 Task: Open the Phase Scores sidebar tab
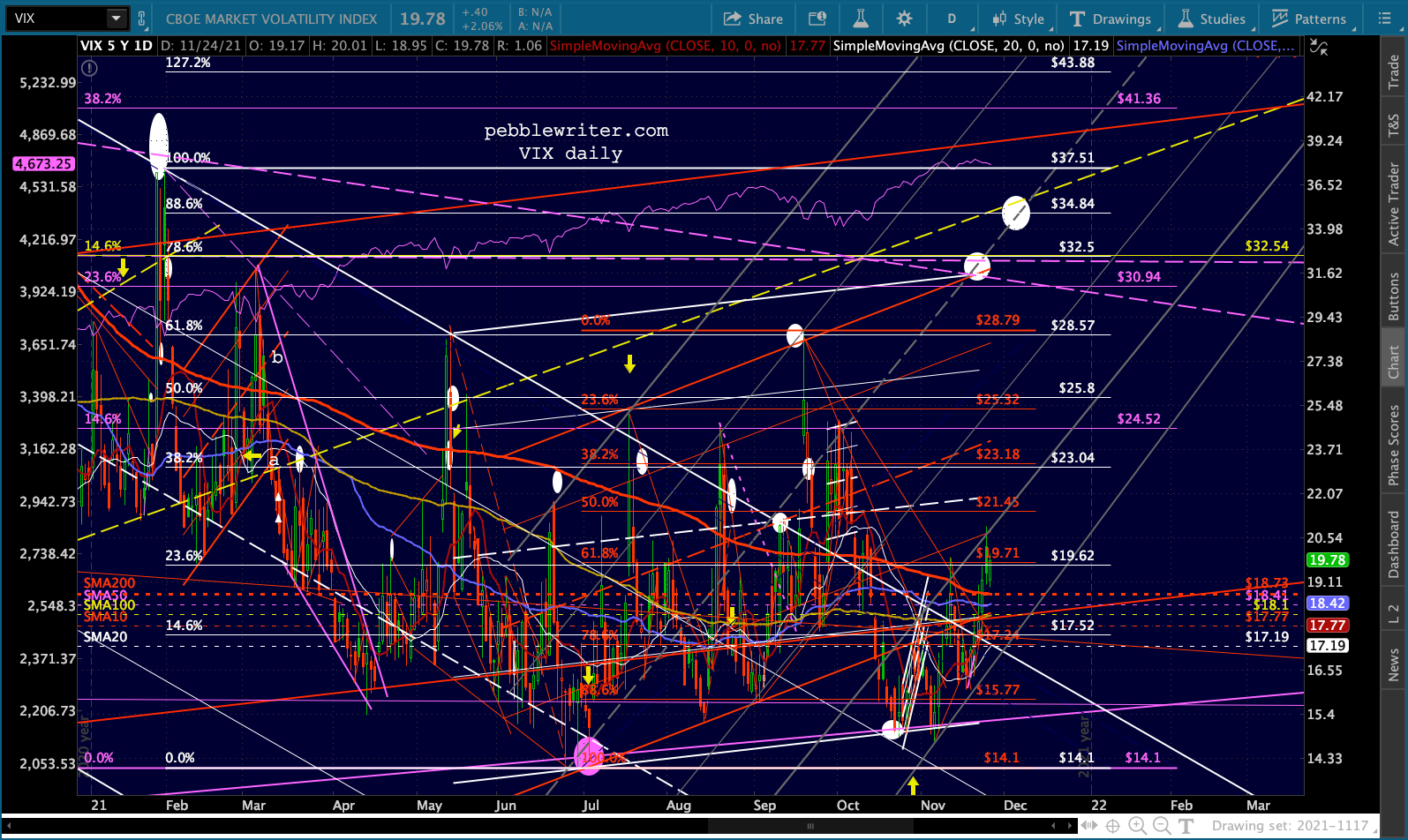[x=1394, y=444]
